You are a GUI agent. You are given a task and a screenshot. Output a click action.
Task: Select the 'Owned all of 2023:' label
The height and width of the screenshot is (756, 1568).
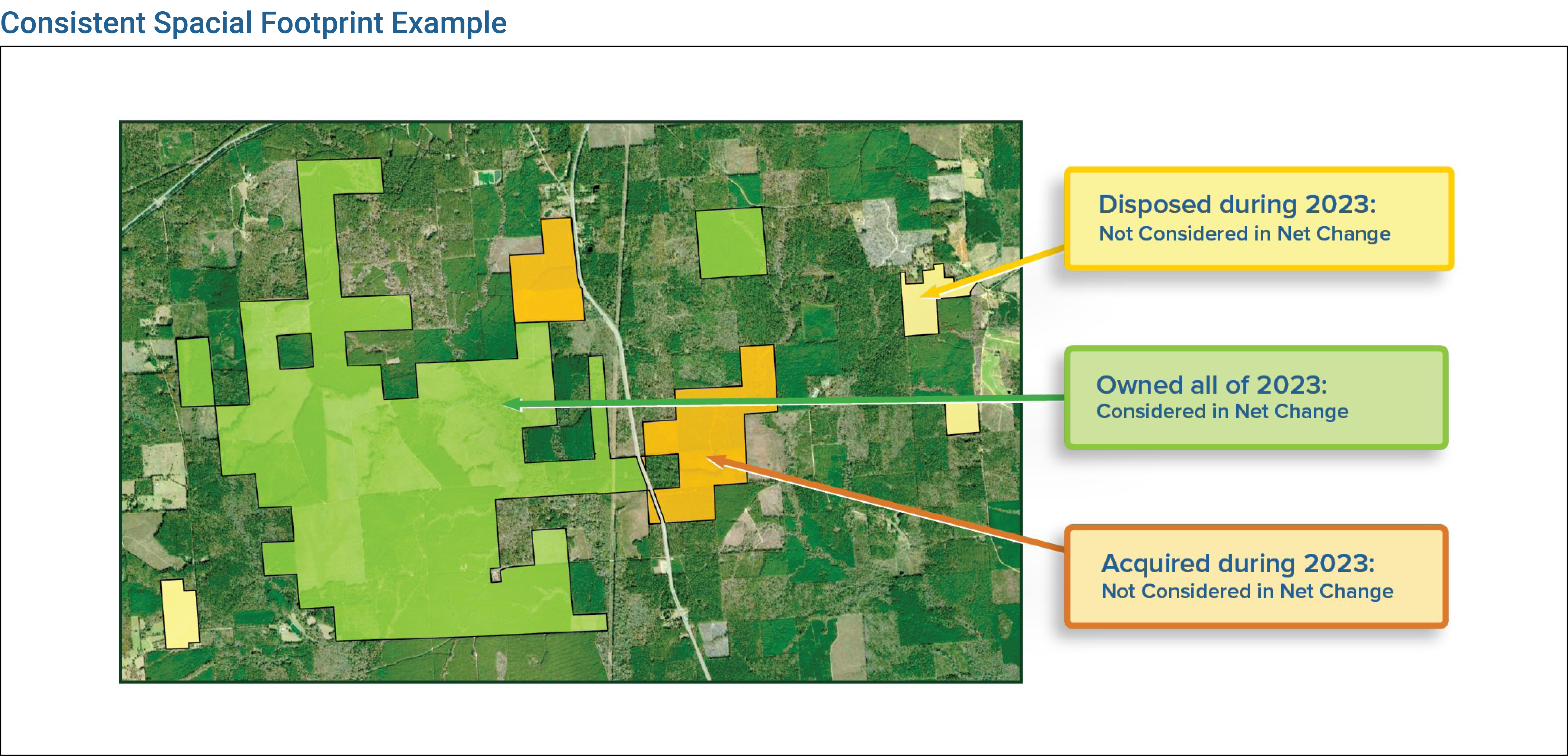(x=1211, y=385)
